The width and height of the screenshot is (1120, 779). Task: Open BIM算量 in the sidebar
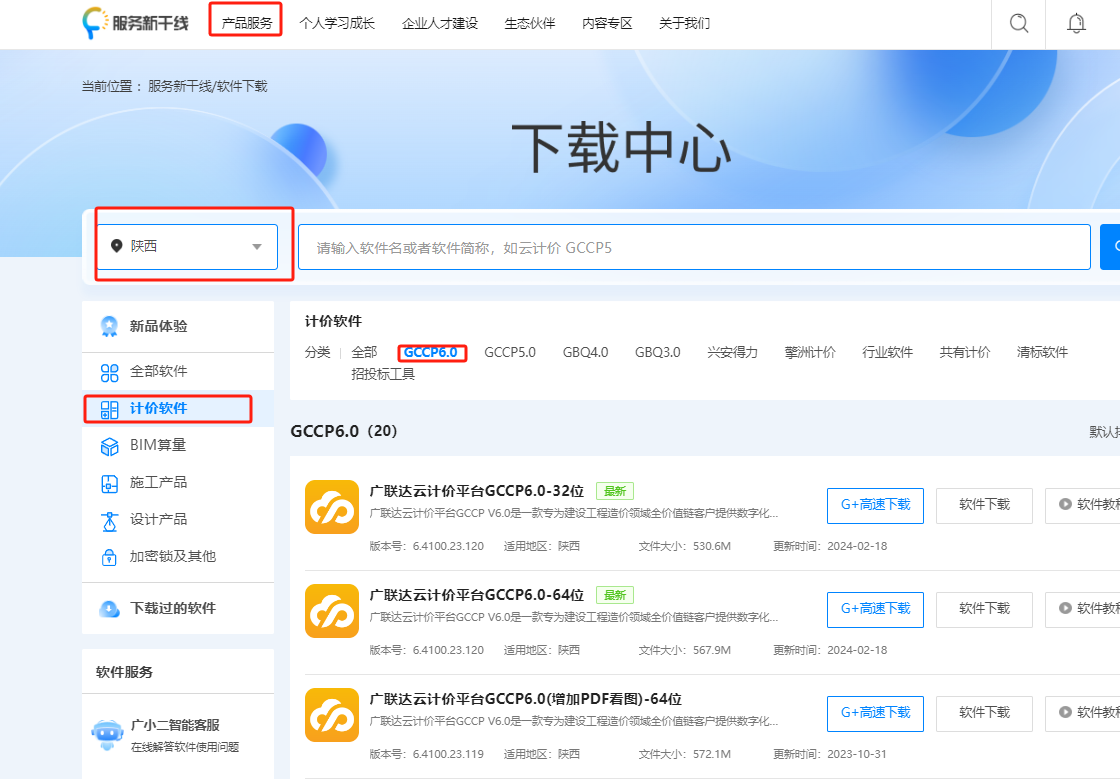point(178,446)
